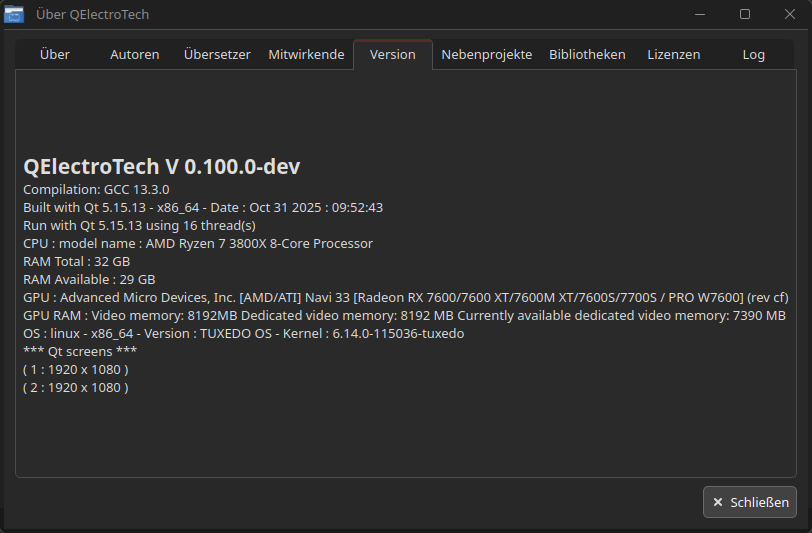The width and height of the screenshot is (812, 533).
Task: Click the GPU RAM video memory line
Action: [404, 316]
